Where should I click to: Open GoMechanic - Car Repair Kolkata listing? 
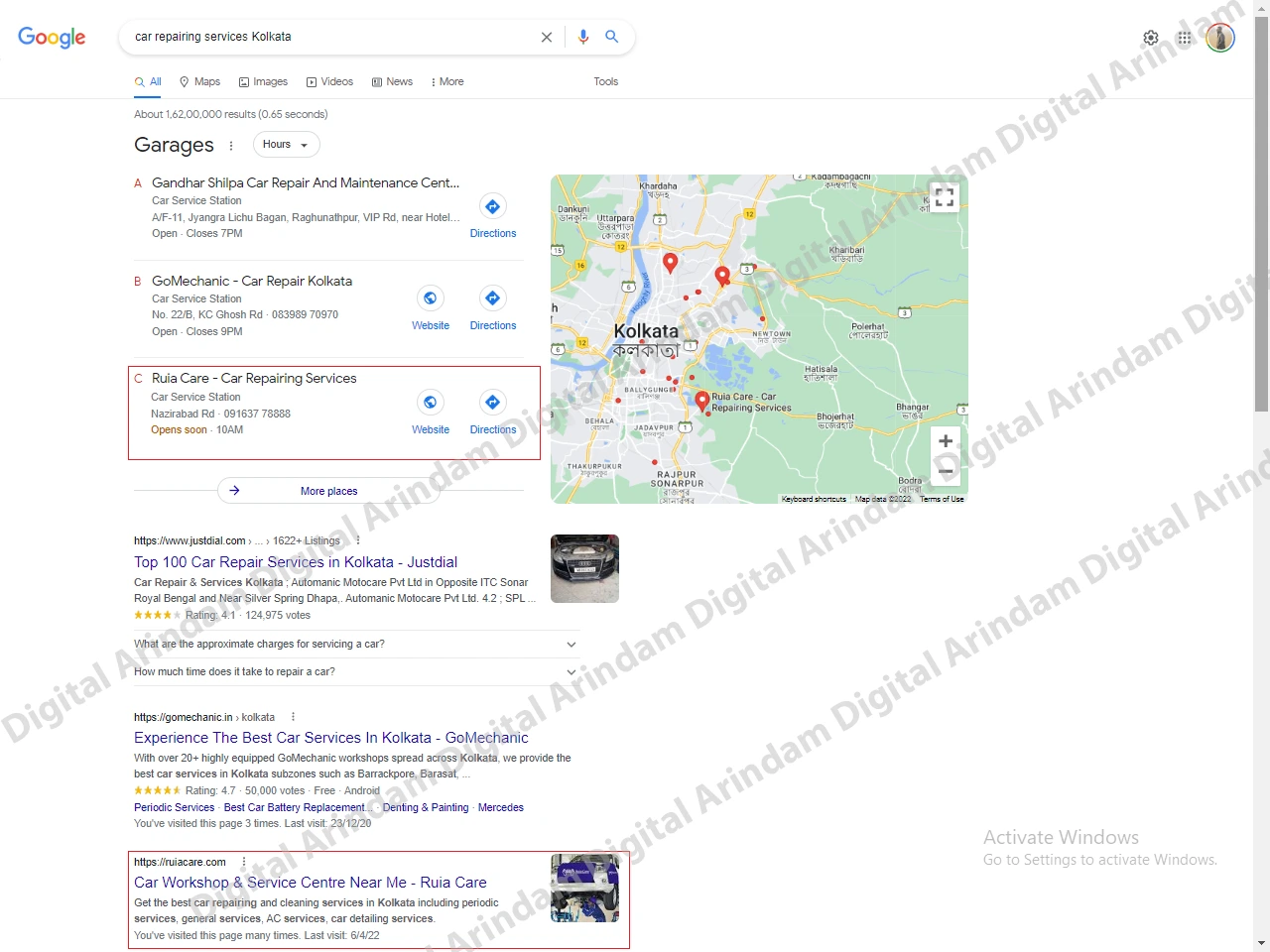[x=252, y=282]
